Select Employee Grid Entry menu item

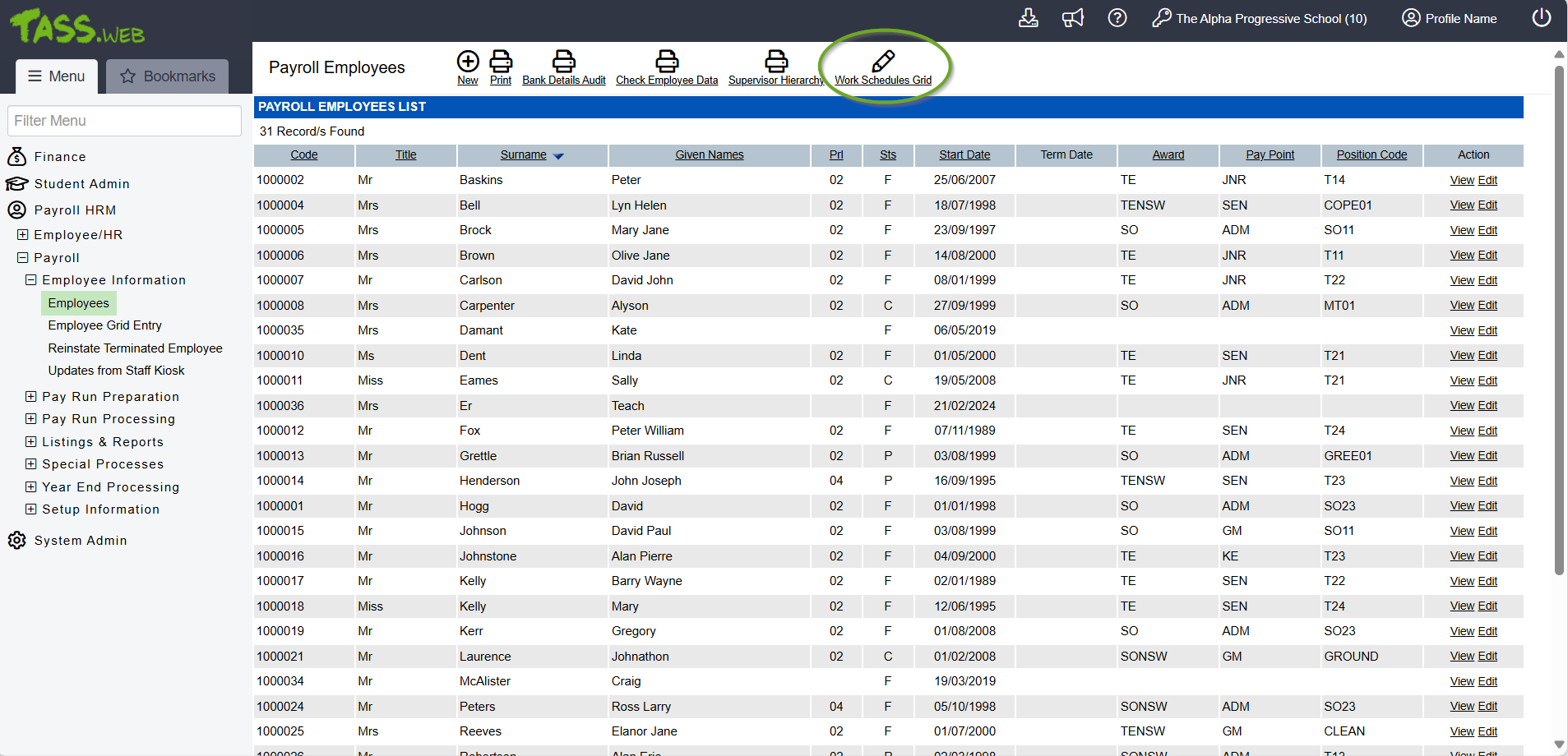click(x=104, y=325)
